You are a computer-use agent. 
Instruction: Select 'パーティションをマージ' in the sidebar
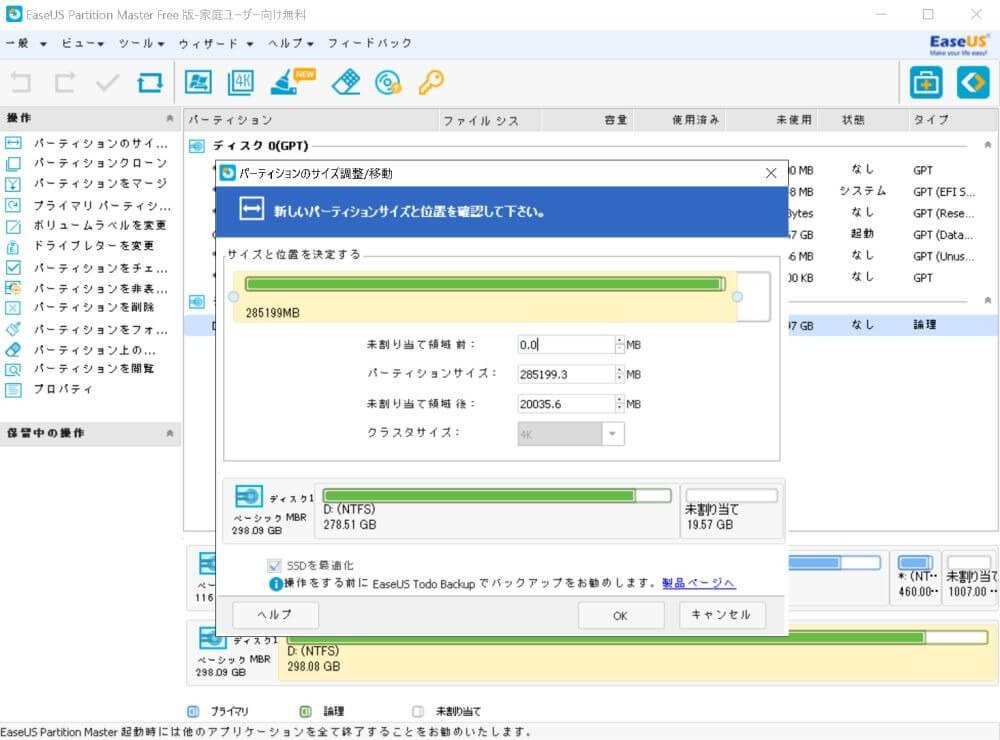(100, 184)
